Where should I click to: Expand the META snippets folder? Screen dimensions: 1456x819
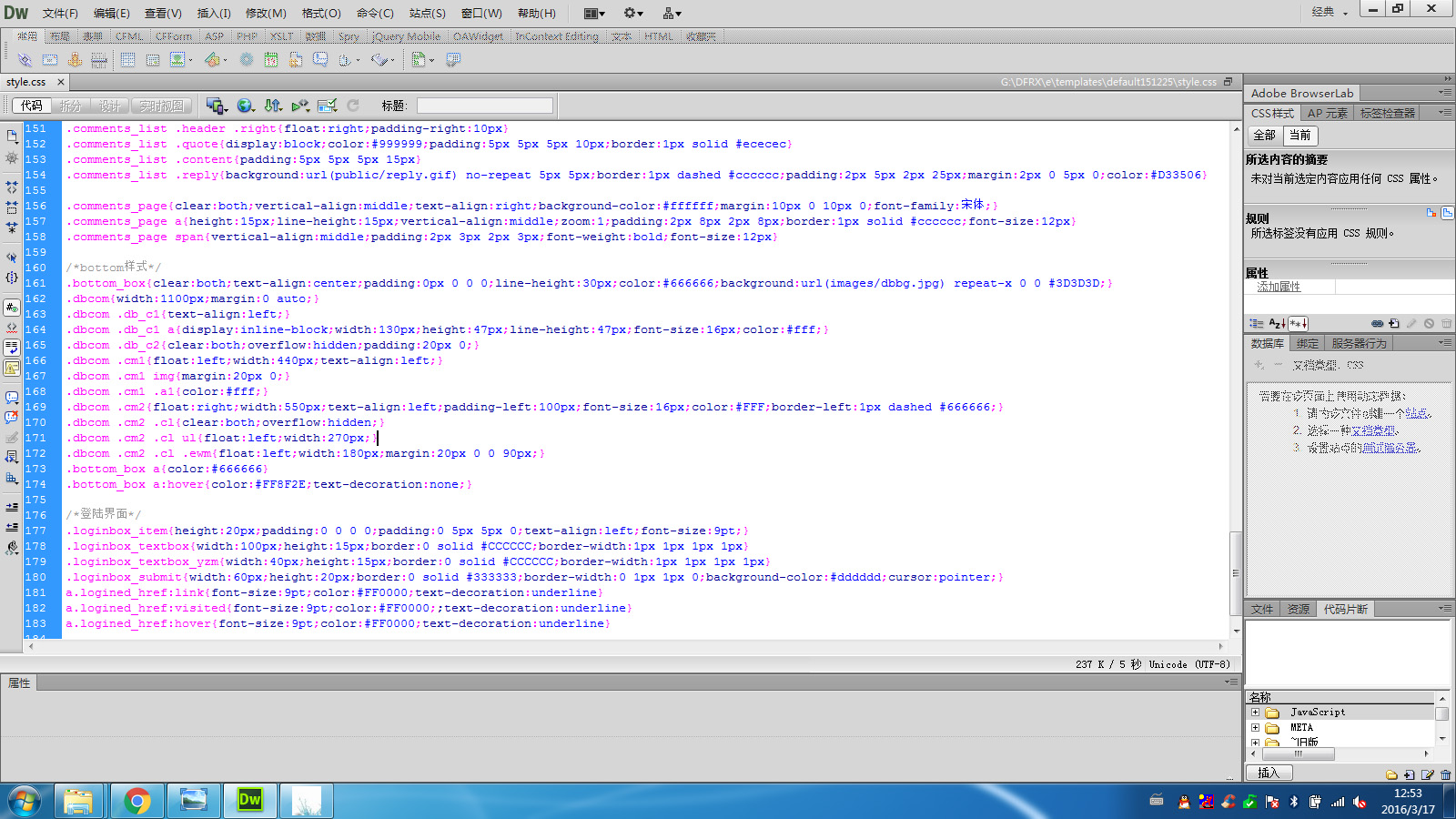point(1256,727)
